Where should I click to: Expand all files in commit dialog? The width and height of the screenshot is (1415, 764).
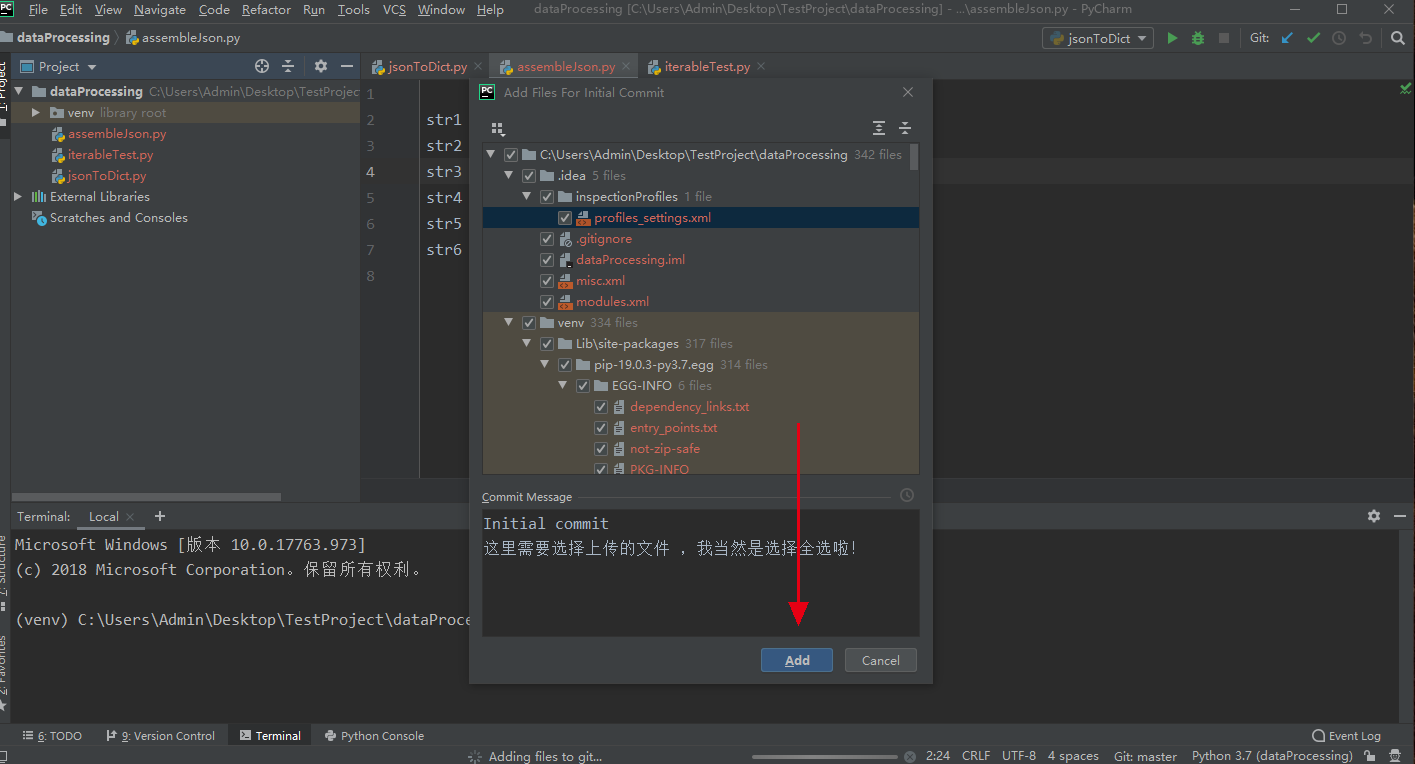click(879, 128)
